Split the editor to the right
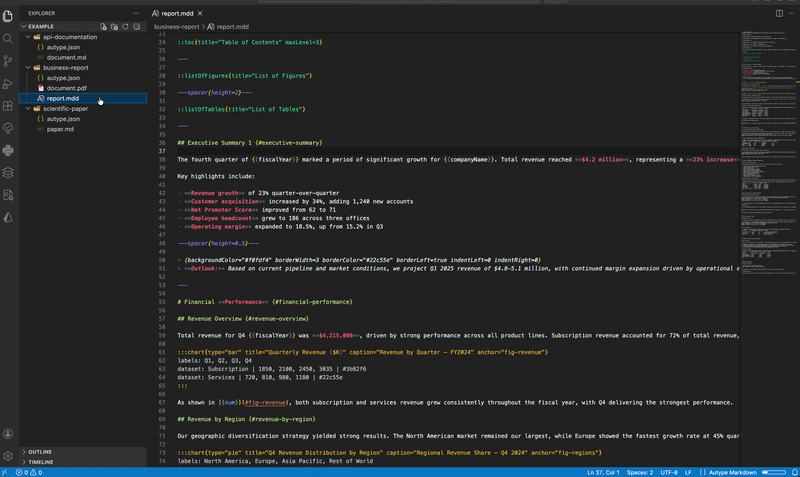This screenshot has width=800, height=477. point(780,13)
